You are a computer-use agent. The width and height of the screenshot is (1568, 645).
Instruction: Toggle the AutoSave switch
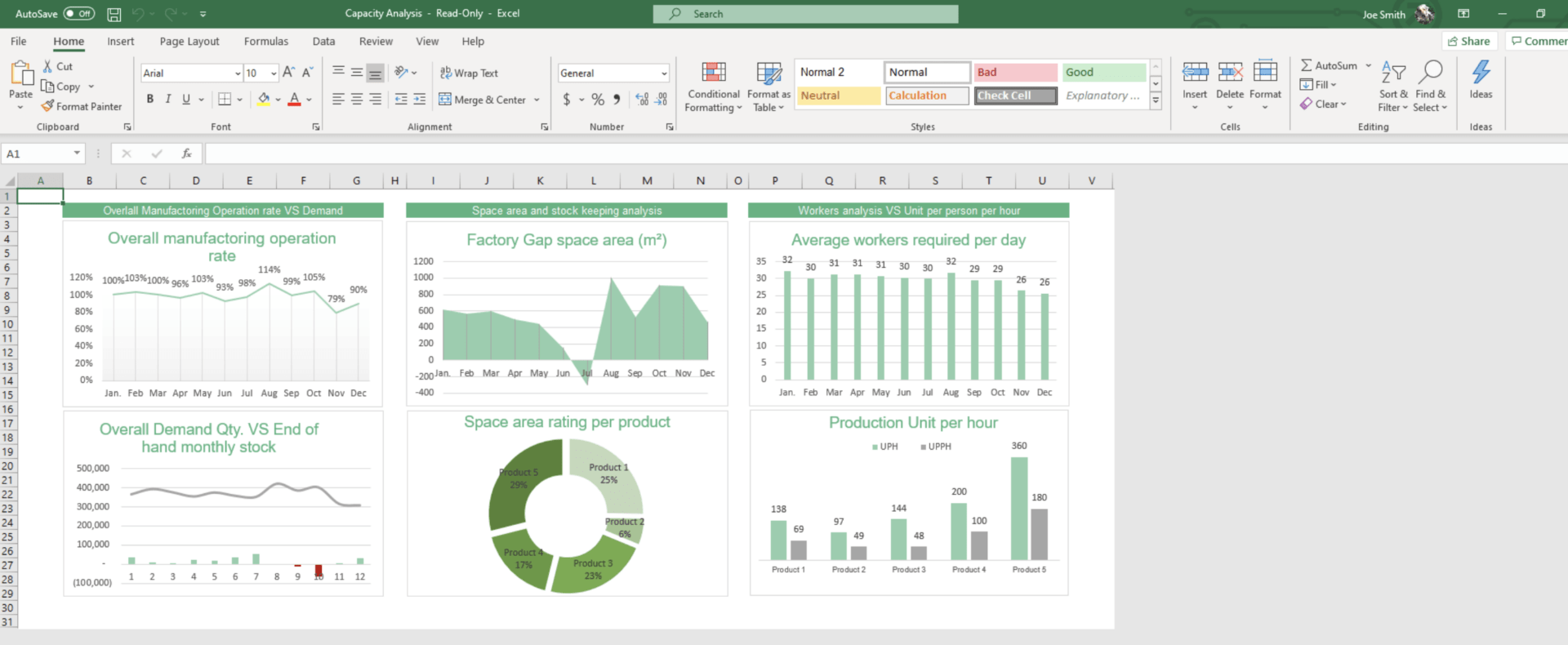click(79, 14)
